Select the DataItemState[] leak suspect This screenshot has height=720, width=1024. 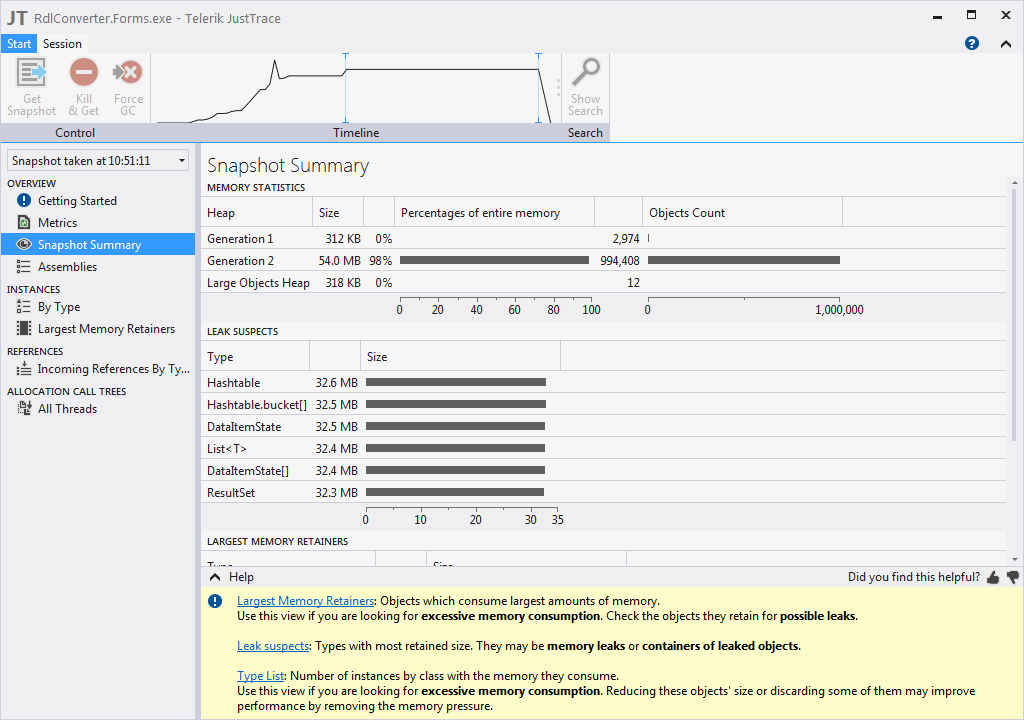603,470
